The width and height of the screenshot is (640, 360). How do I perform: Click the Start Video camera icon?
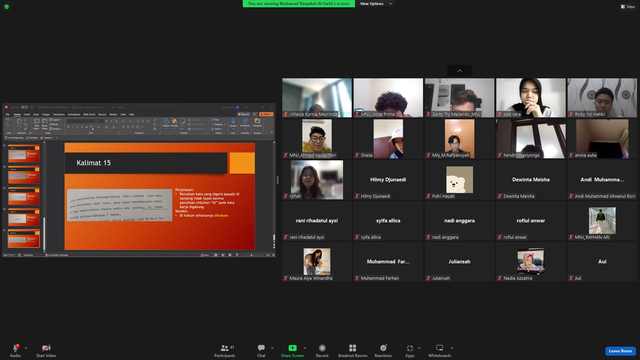coord(46,348)
